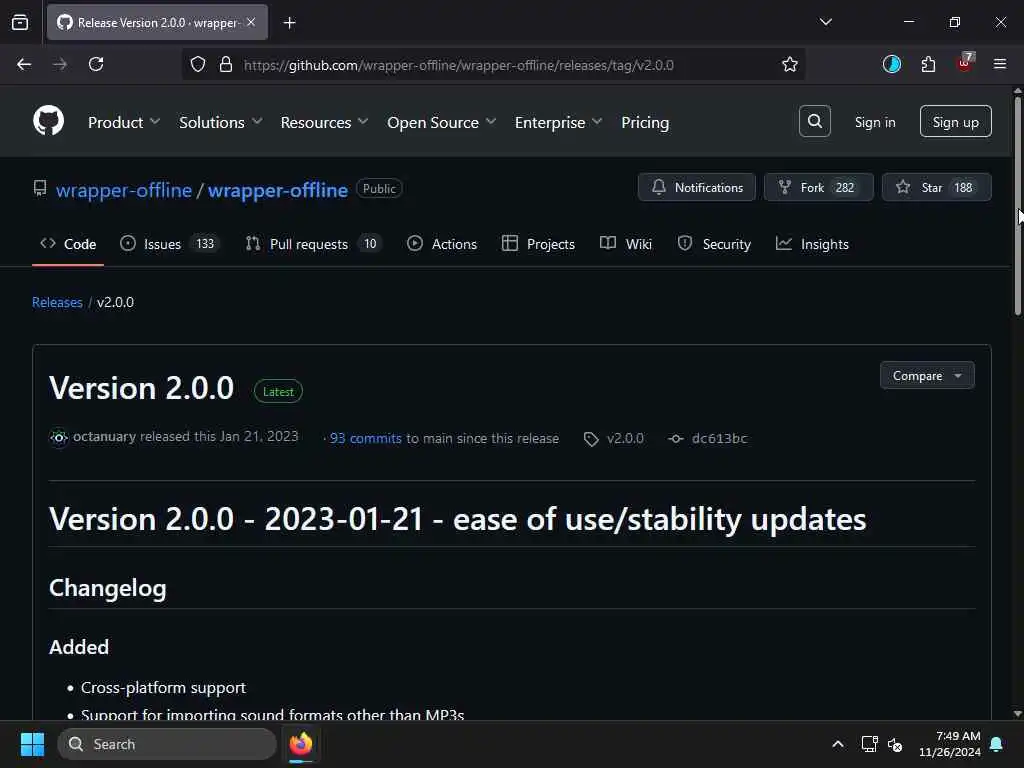The image size is (1024, 768).
Task: Click the repository icon beside wrapper-offline
Action: (40, 189)
